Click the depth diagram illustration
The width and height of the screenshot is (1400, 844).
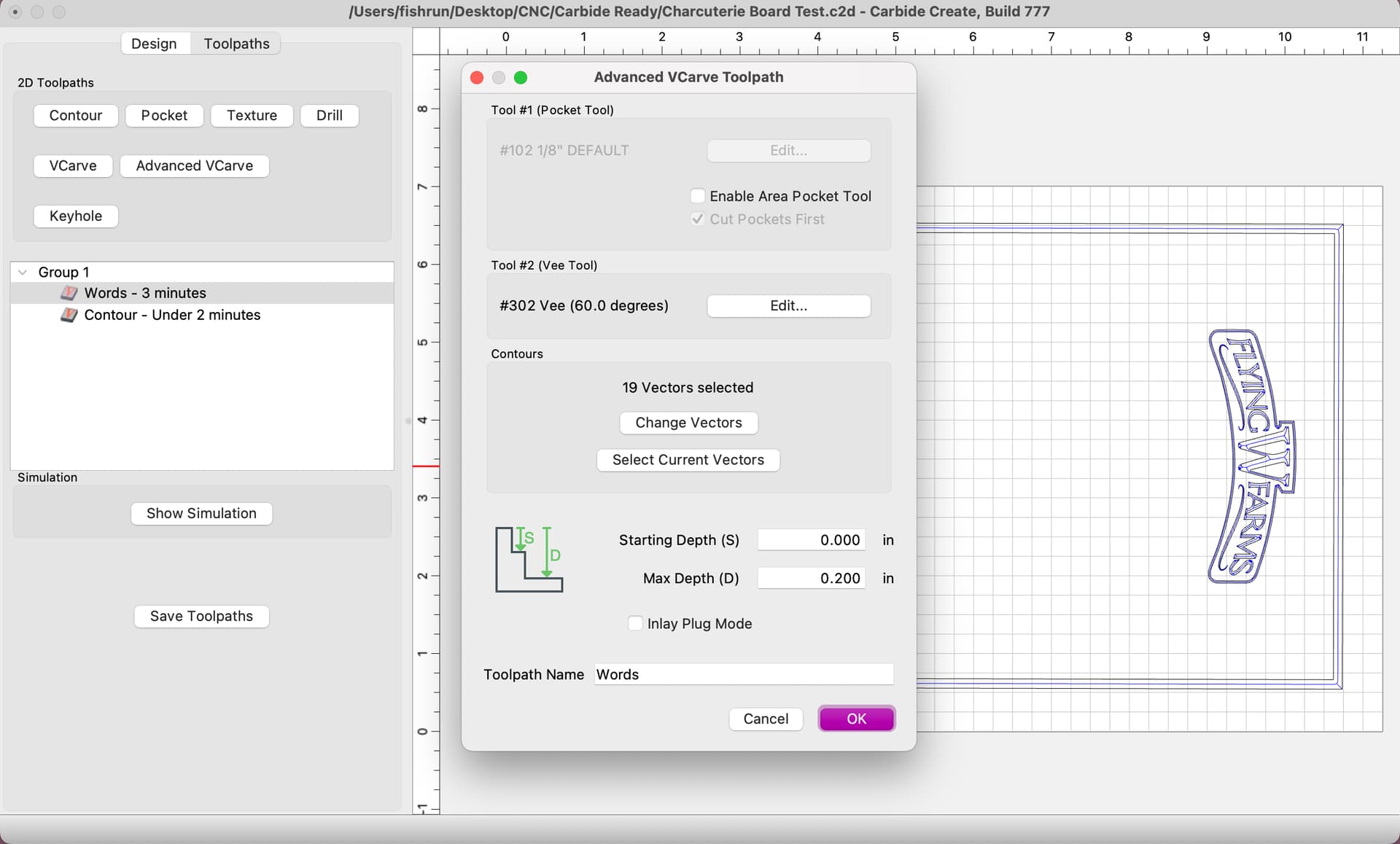(529, 559)
